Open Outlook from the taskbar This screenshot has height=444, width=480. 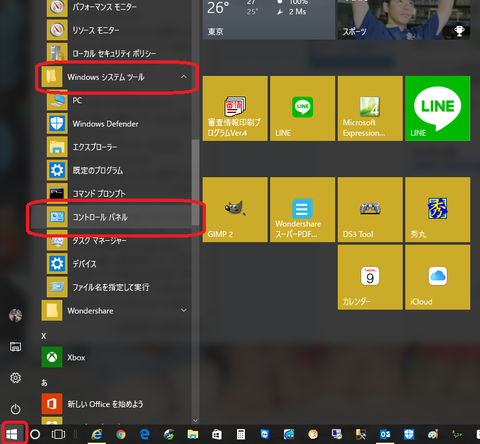(x=385, y=434)
